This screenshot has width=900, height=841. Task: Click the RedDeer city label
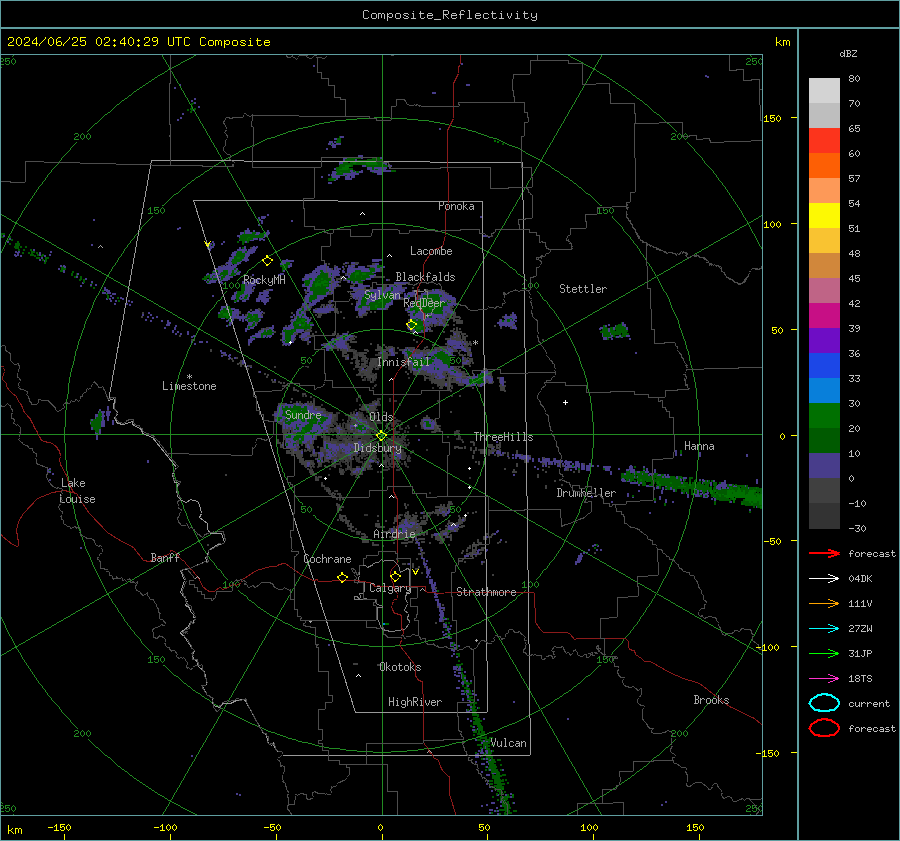tap(424, 303)
